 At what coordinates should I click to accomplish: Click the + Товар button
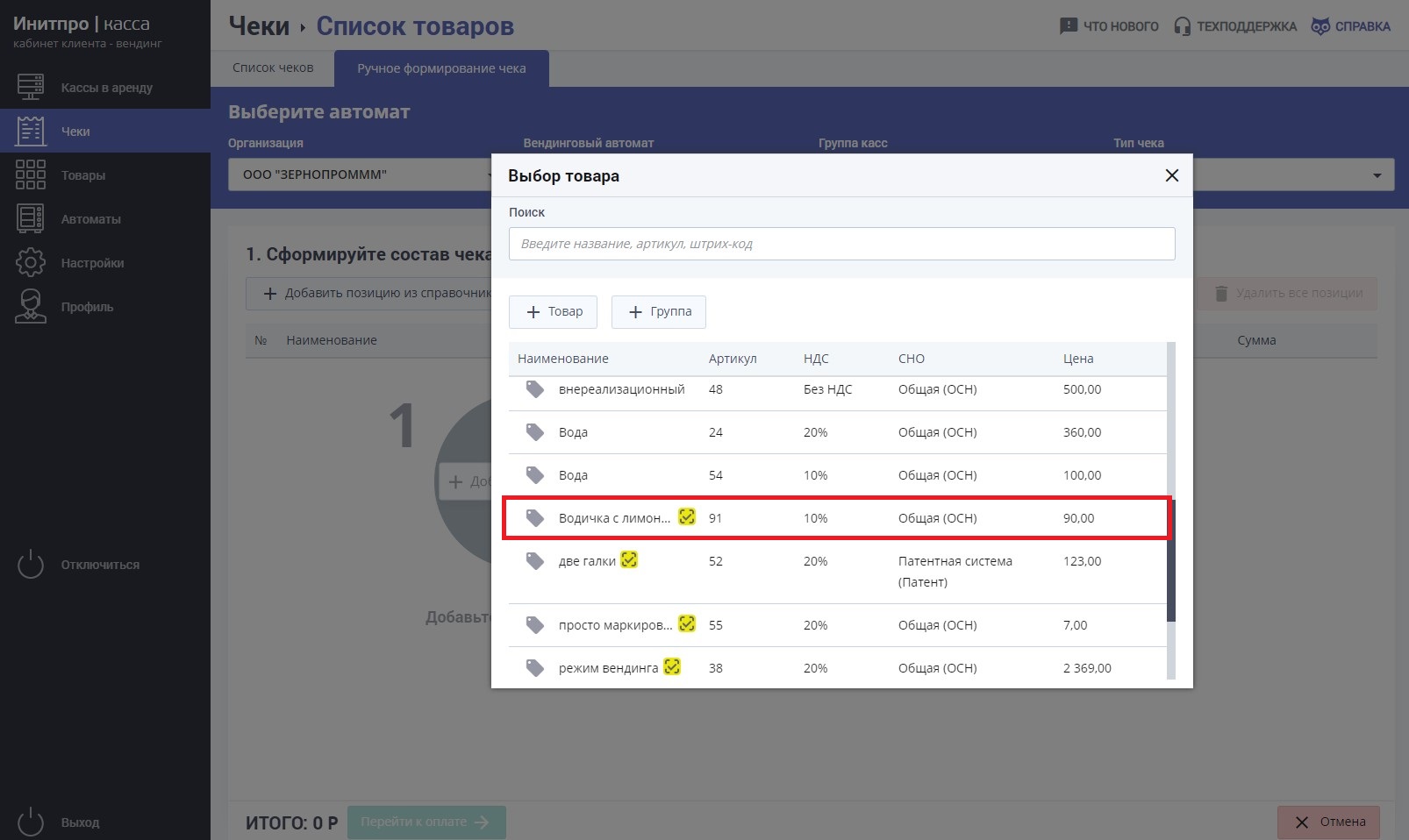[x=553, y=311]
